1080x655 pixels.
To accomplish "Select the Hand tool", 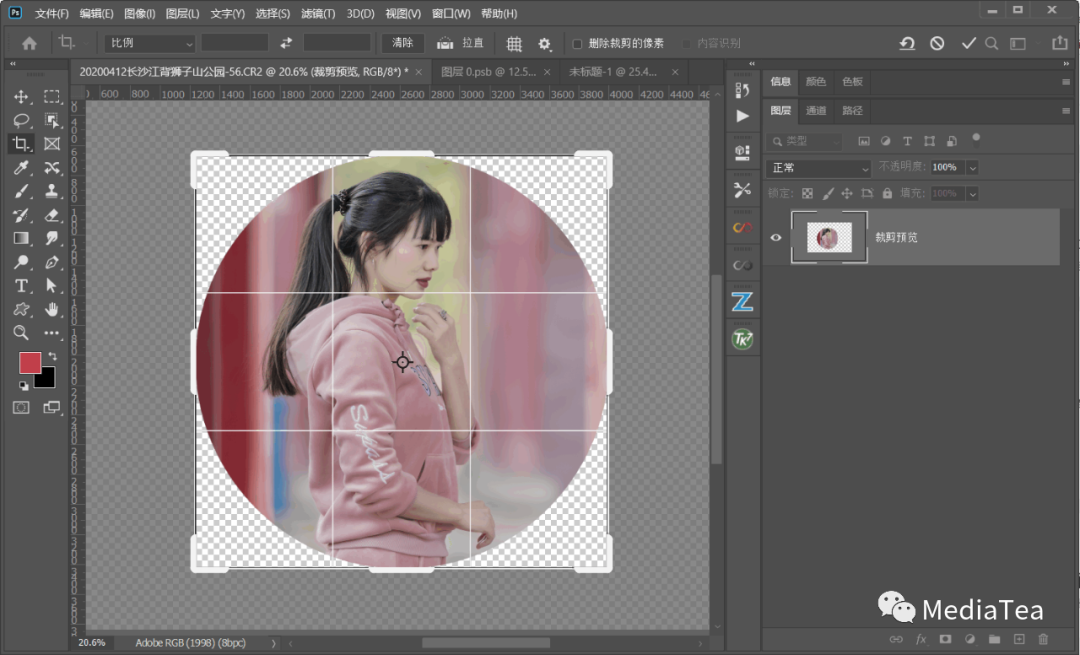I will tap(52, 309).
